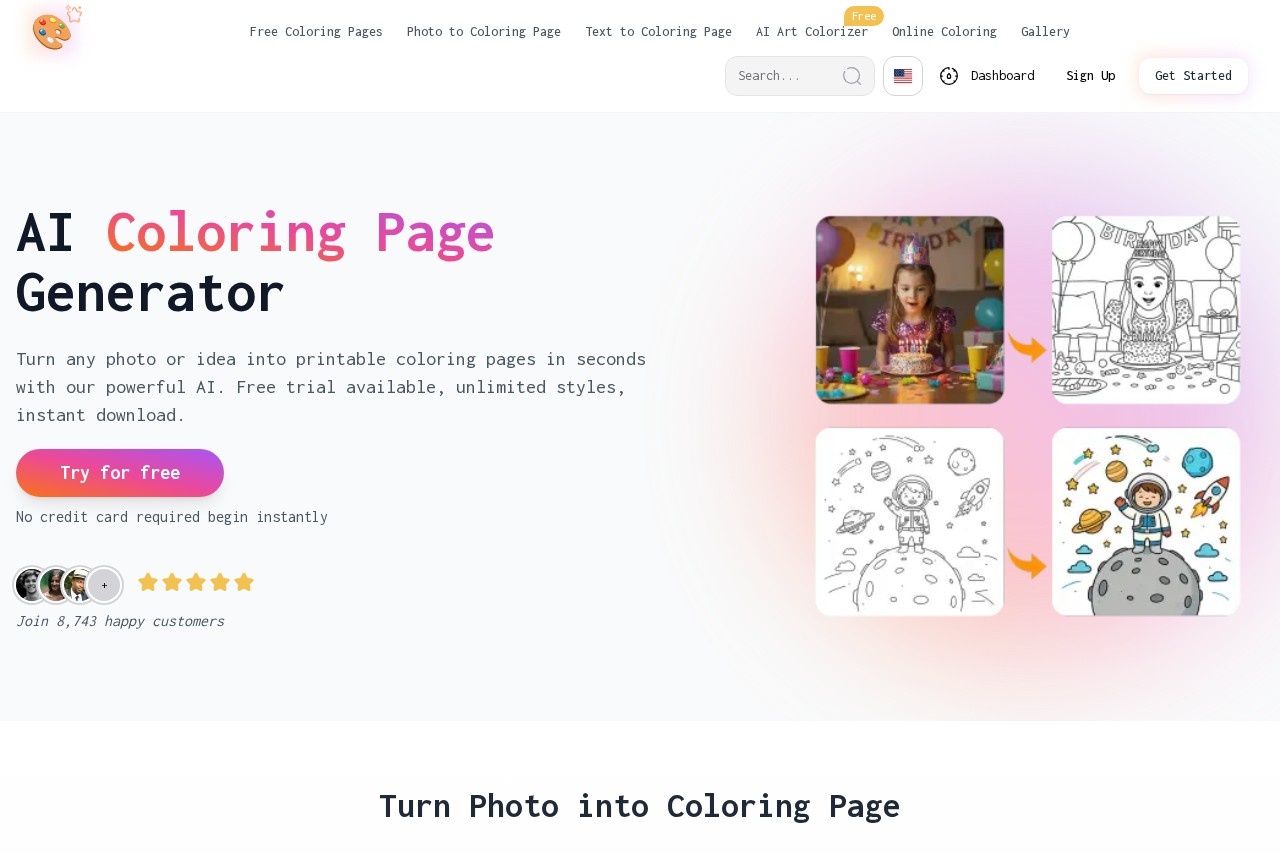This screenshot has height=853, width=1280.
Task: Start with the Try for free button
Action: [x=120, y=473]
